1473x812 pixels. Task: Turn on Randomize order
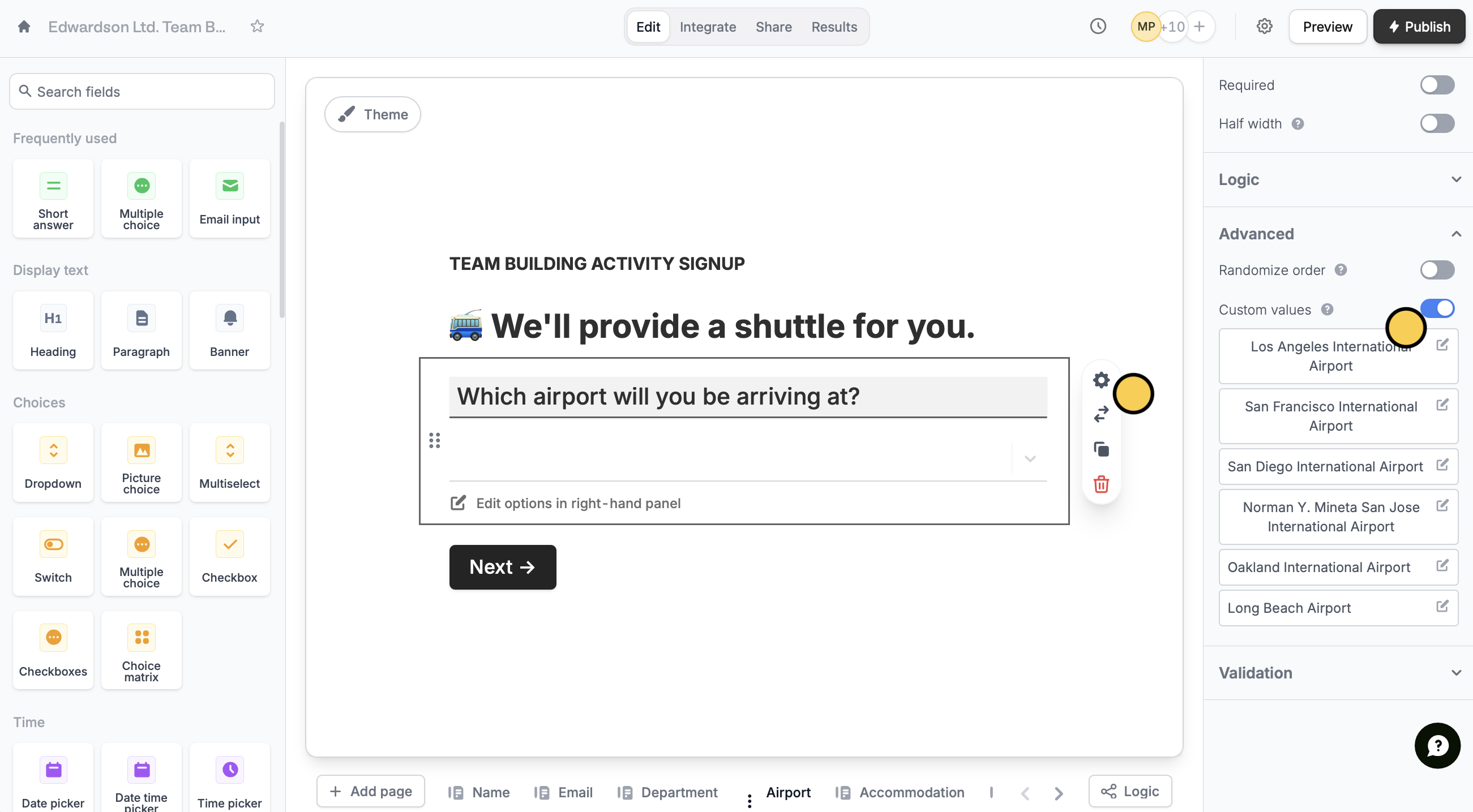click(x=1436, y=270)
